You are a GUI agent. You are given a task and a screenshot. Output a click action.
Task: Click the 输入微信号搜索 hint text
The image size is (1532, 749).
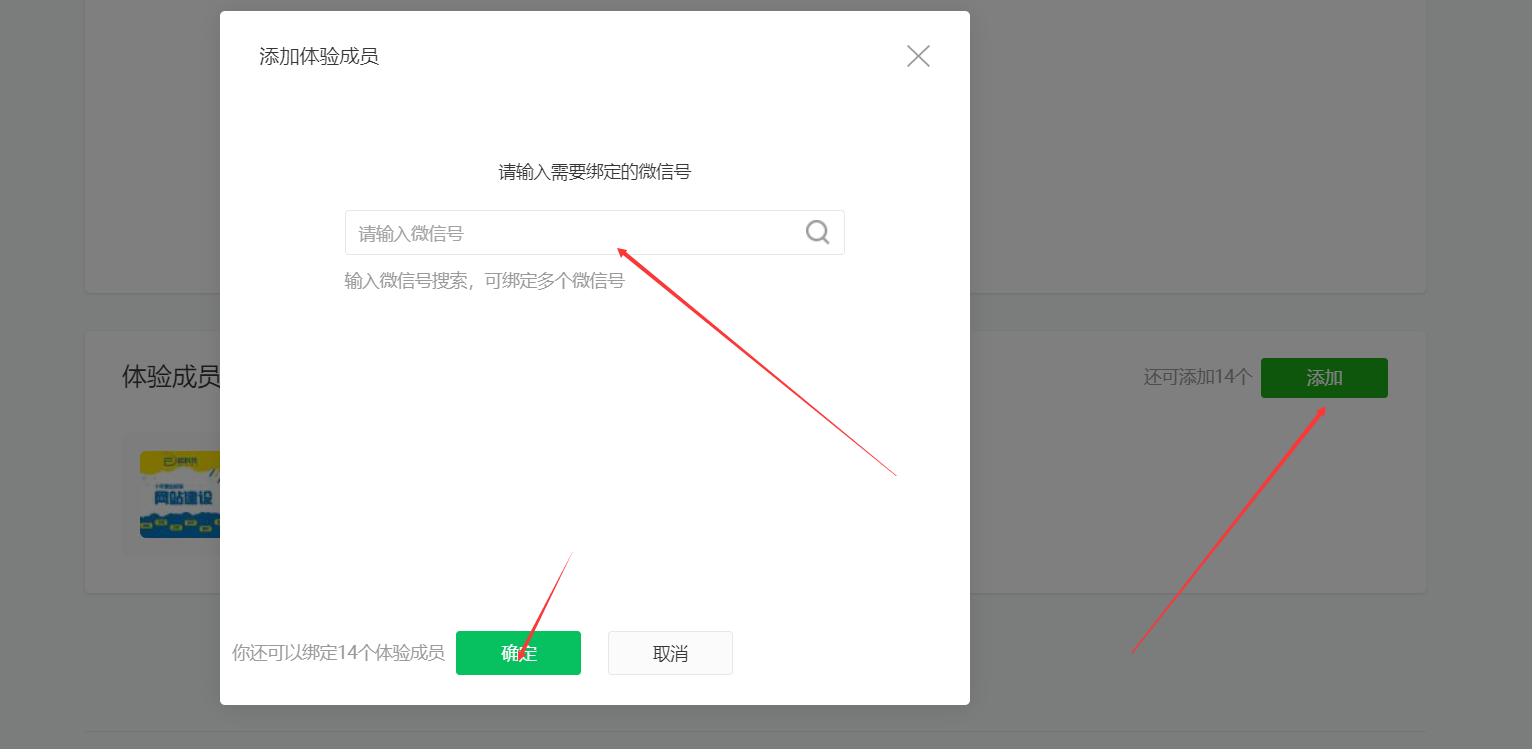point(484,281)
